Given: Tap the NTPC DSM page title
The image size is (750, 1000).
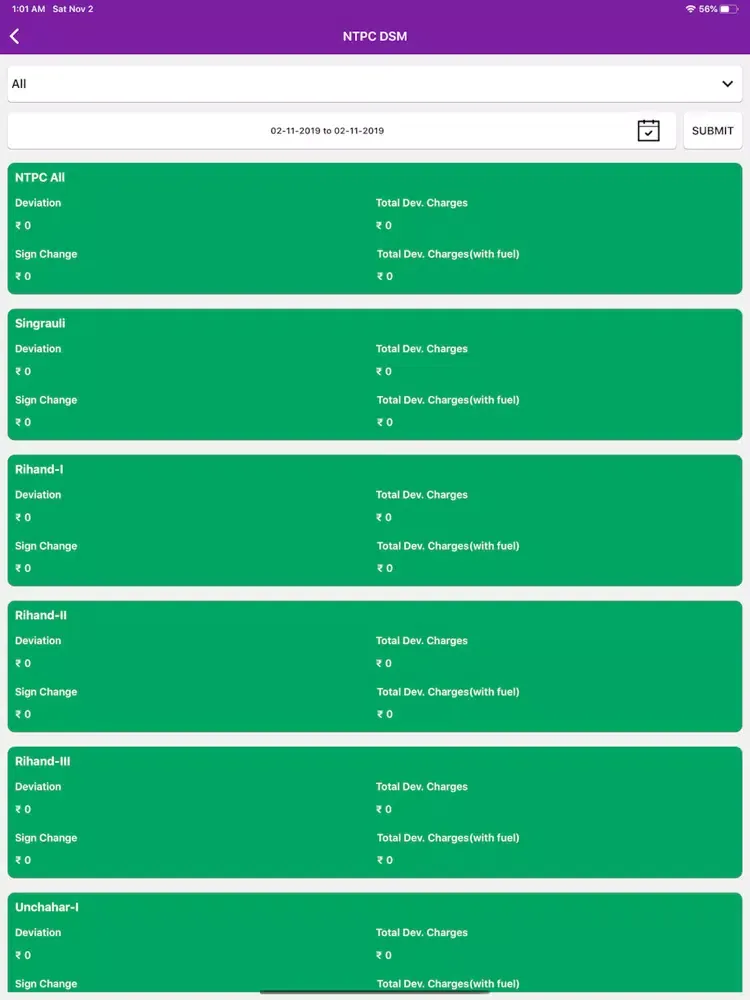Looking at the screenshot, I should tap(375, 36).
